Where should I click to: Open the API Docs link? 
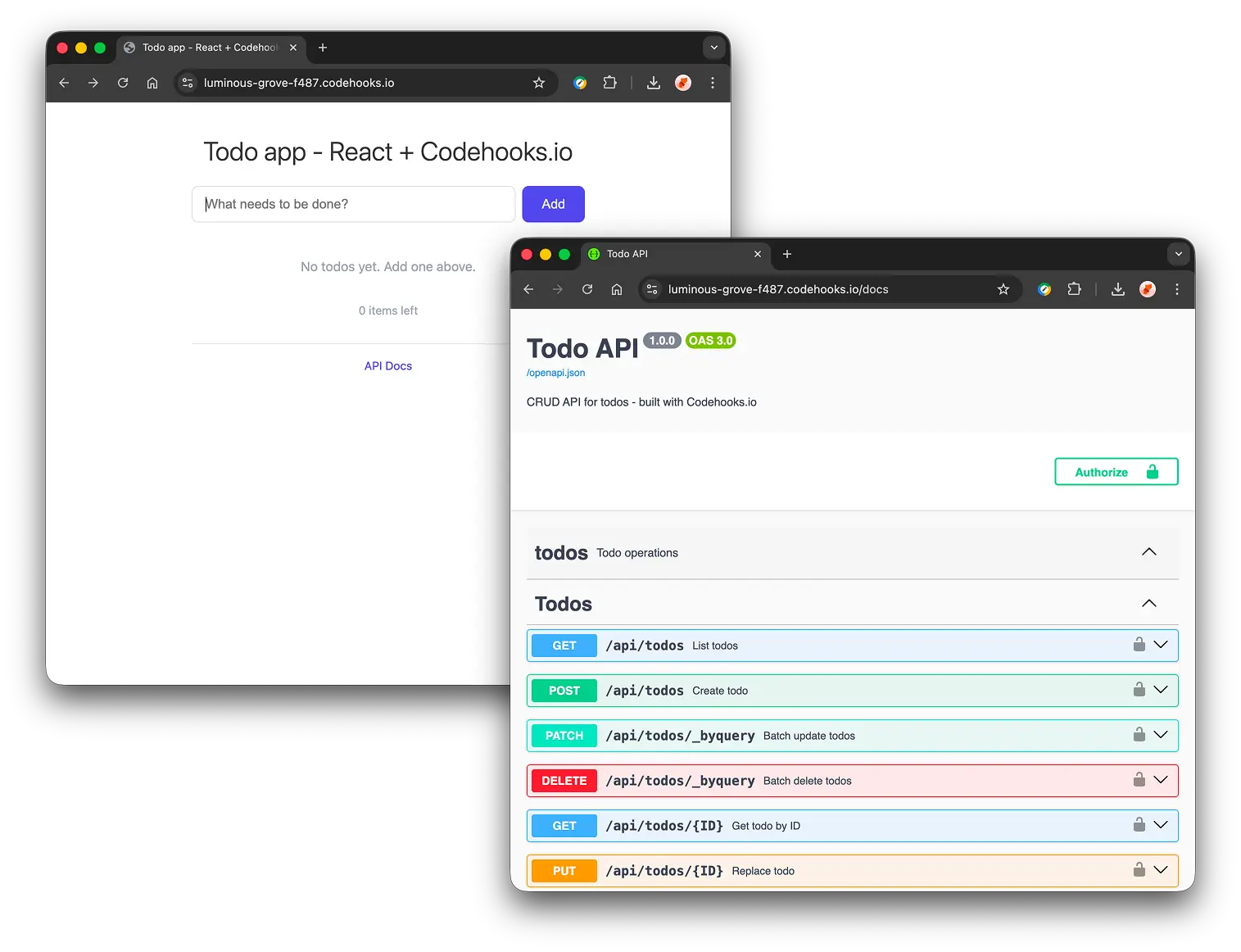coord(387,365)
